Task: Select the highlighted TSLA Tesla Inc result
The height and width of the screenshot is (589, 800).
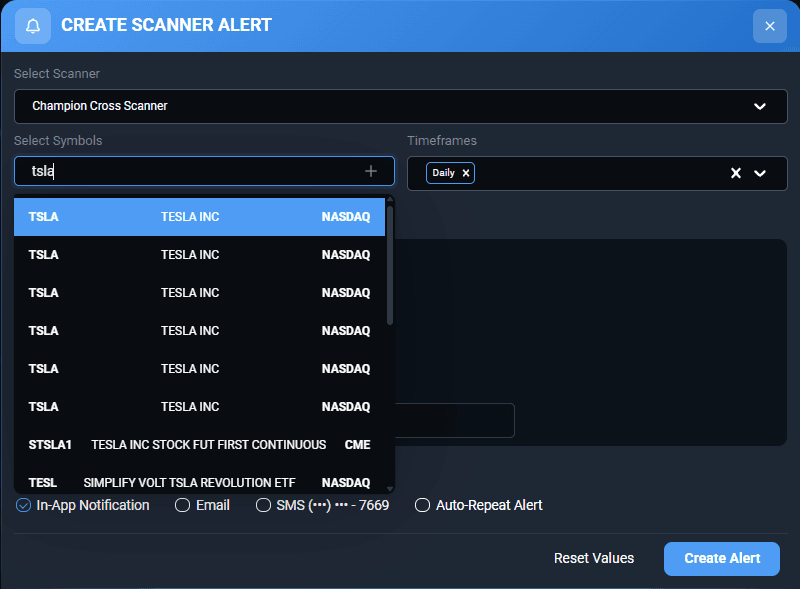Action: 199,217
